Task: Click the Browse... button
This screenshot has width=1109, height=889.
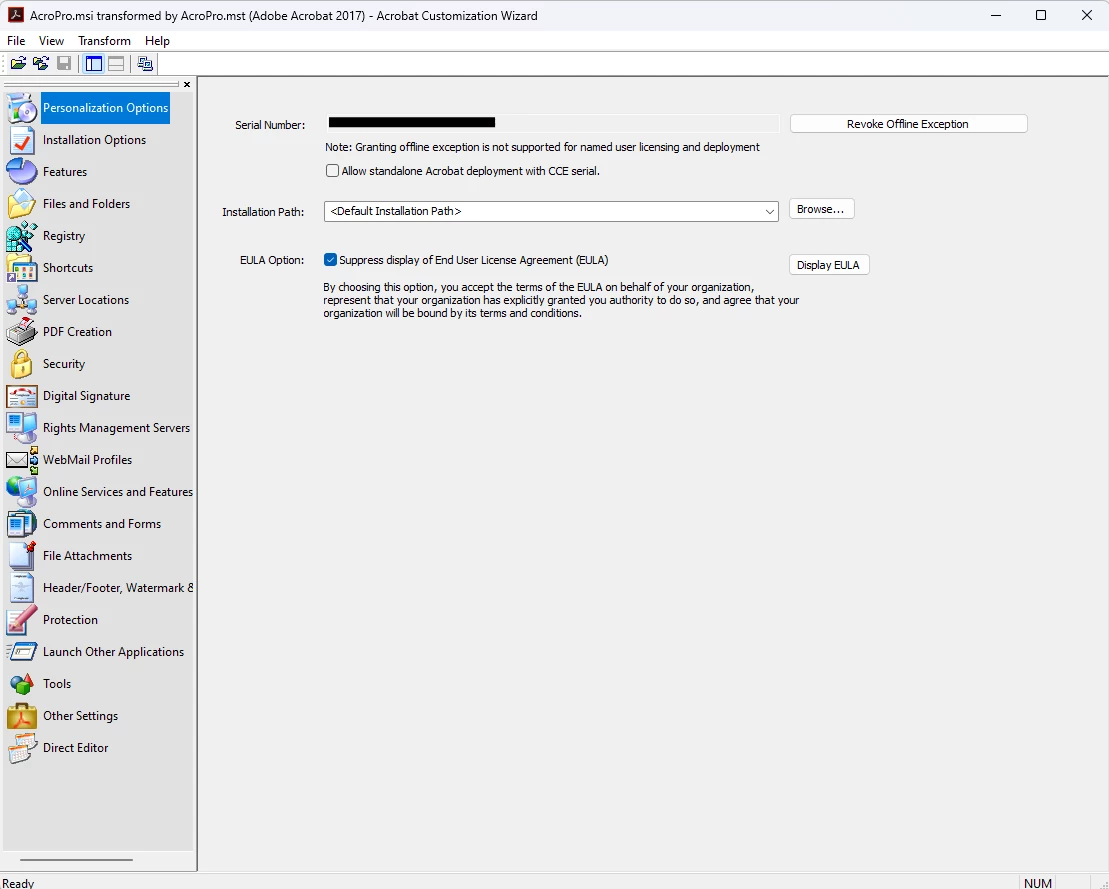Action: [x=821, y=209]
